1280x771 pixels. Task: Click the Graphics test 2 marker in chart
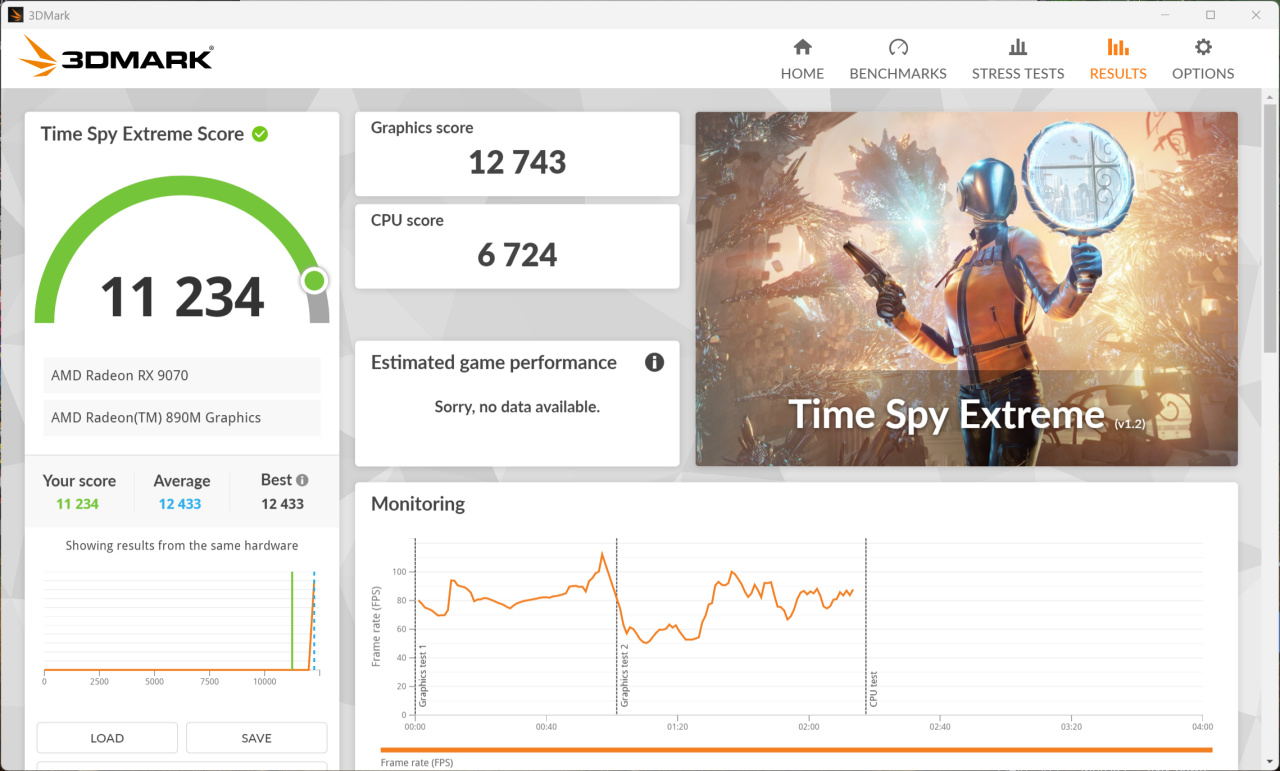(x=624, y=676)
